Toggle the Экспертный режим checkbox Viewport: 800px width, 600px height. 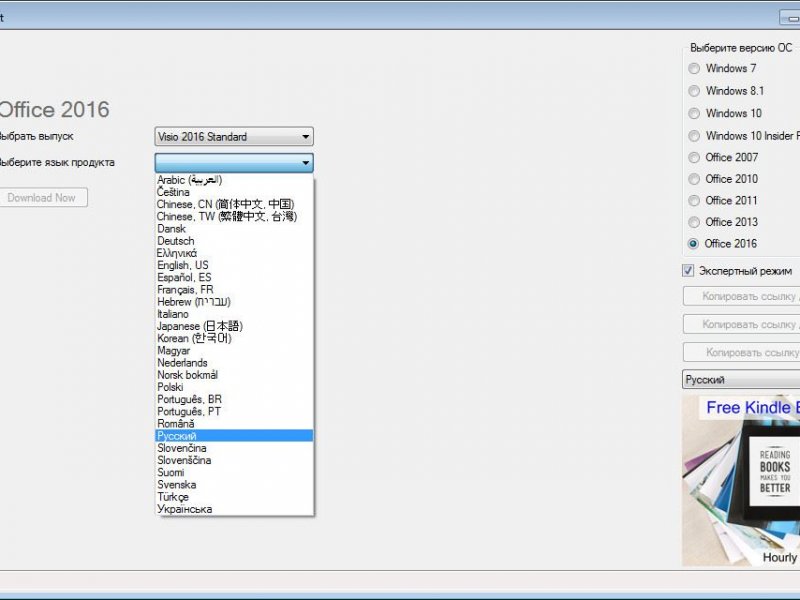(688, 270)
